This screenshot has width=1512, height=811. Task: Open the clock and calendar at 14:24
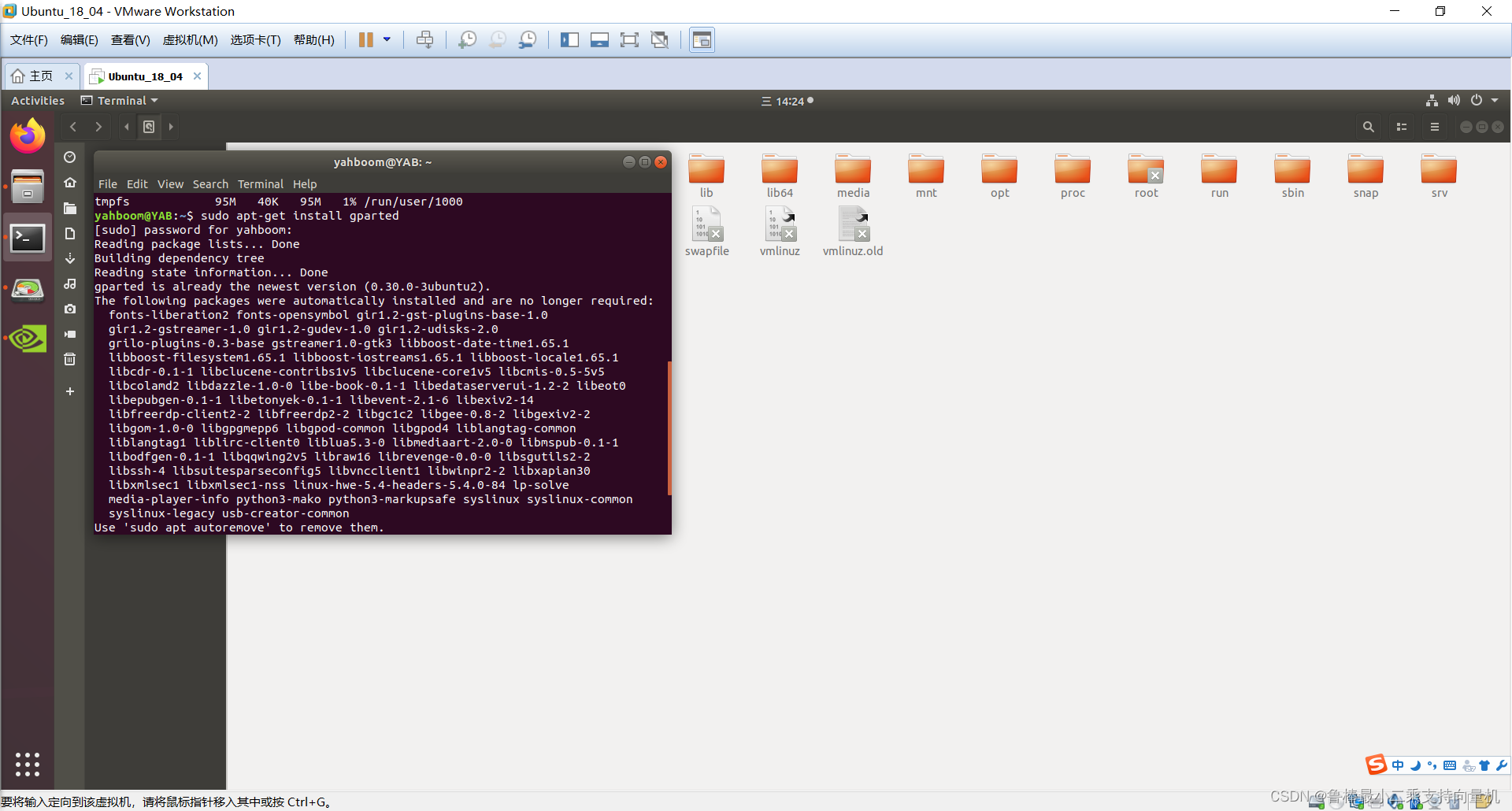pos(787,101)
